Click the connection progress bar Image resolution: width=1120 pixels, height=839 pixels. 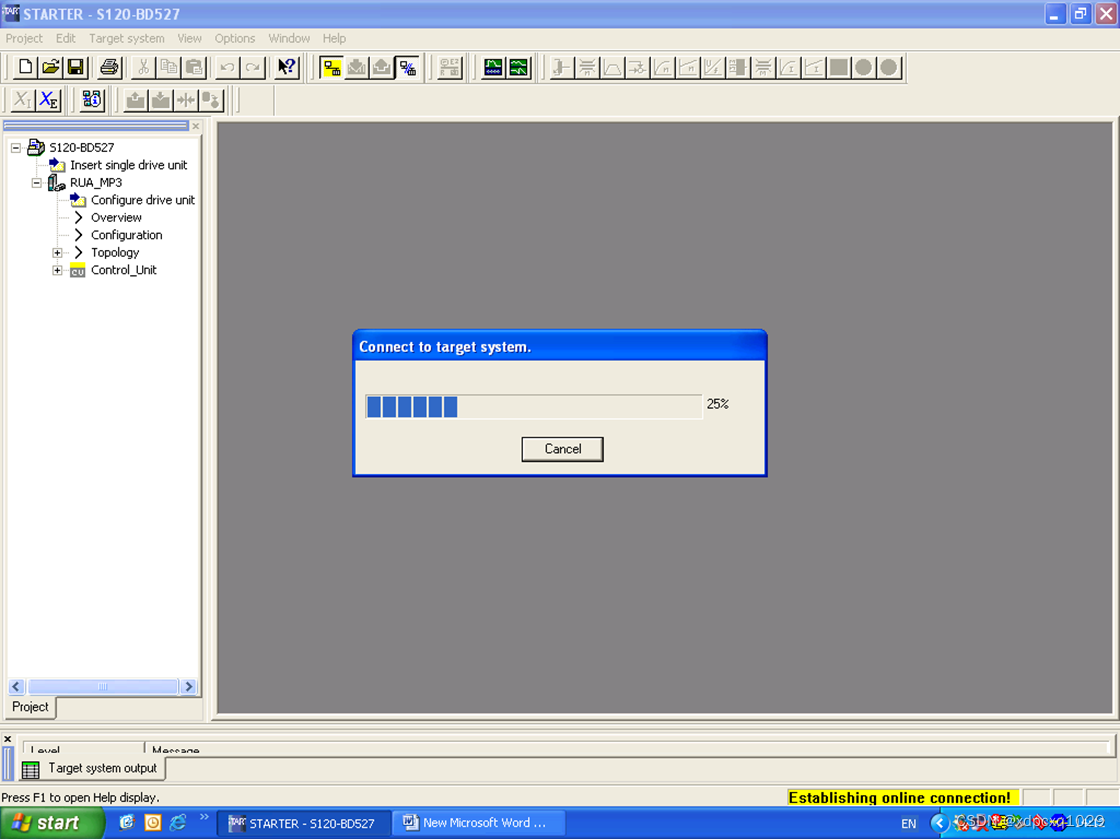[533, 406]
